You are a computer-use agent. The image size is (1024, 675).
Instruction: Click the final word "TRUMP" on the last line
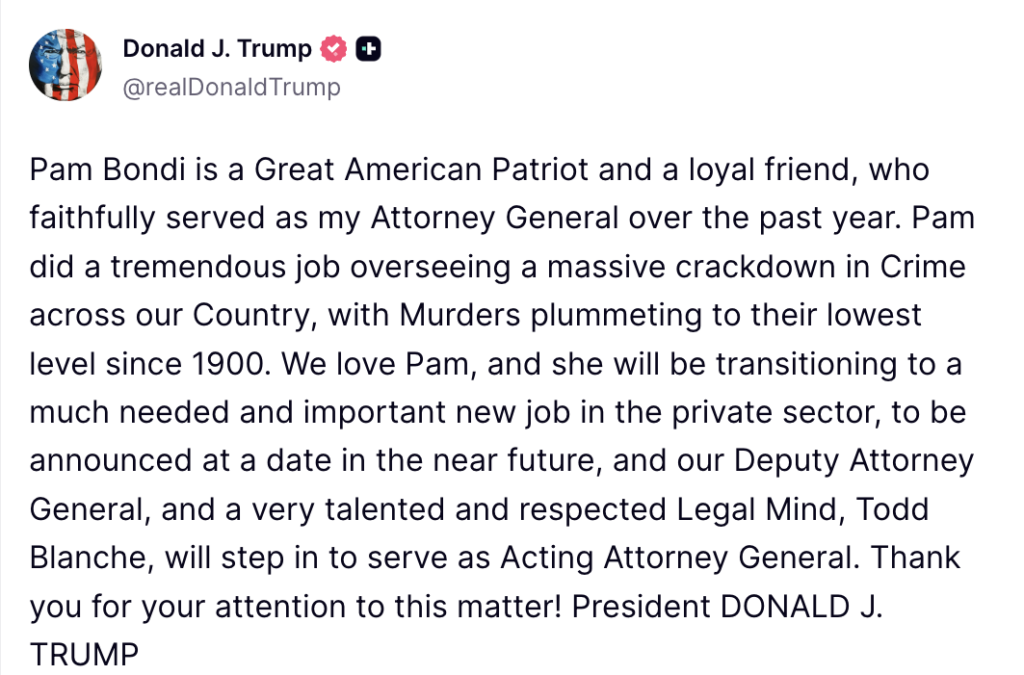(83, 654)
